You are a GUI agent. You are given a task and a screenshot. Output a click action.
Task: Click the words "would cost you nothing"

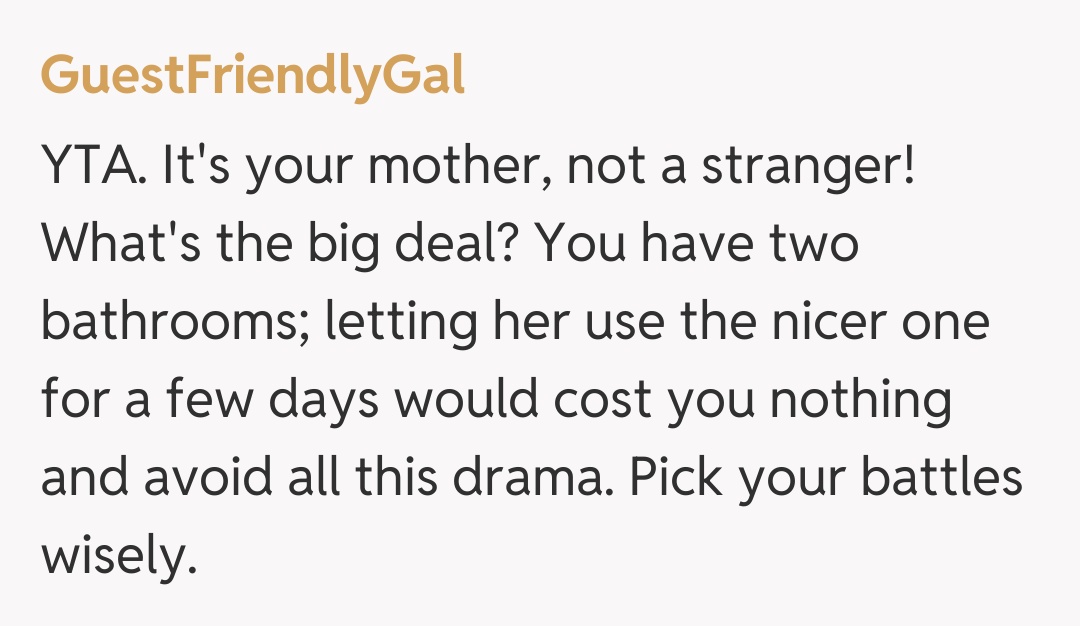672,400
